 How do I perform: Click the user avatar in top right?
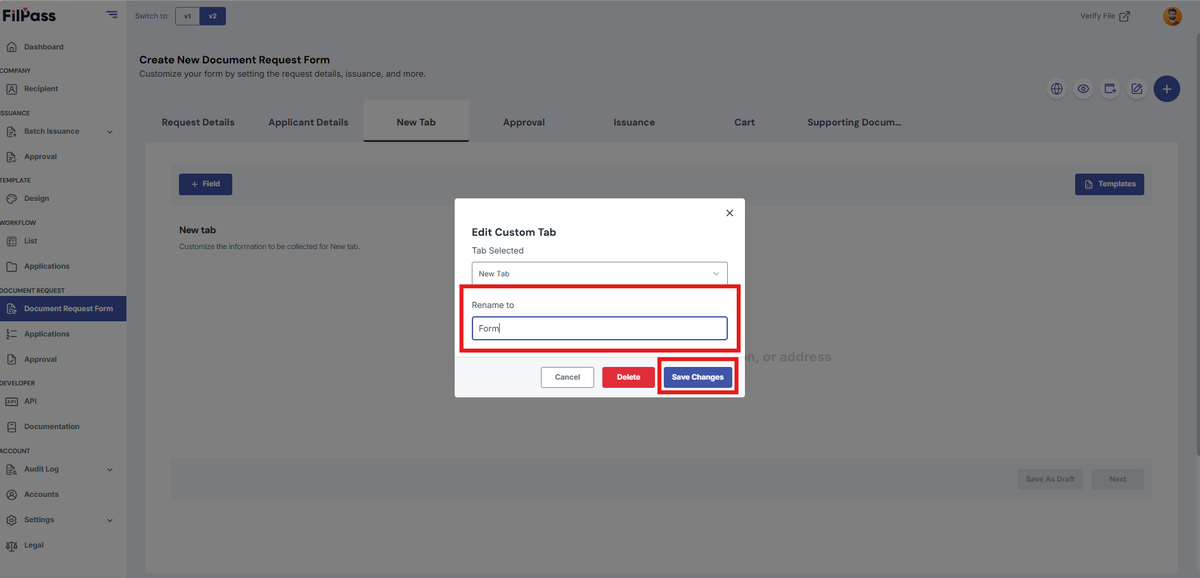[x=1172, y=16]
